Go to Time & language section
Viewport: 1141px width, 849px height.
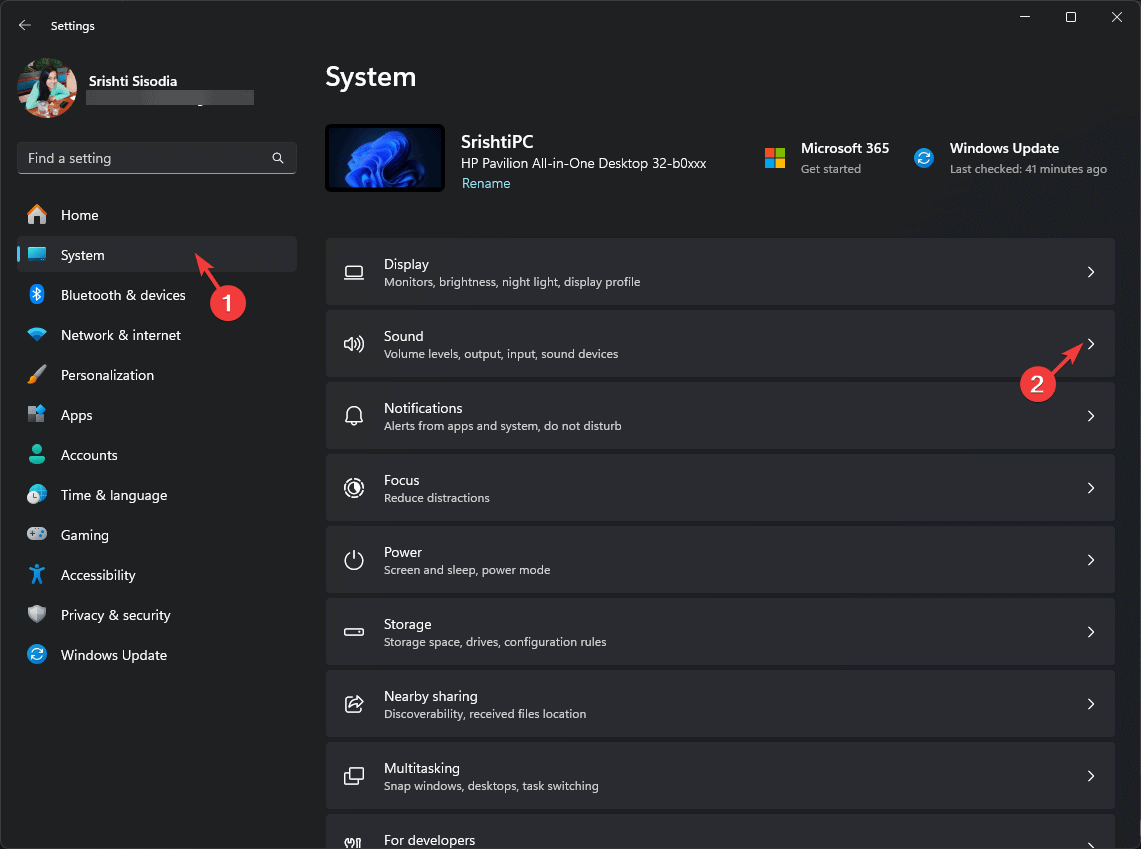(113, 495)
